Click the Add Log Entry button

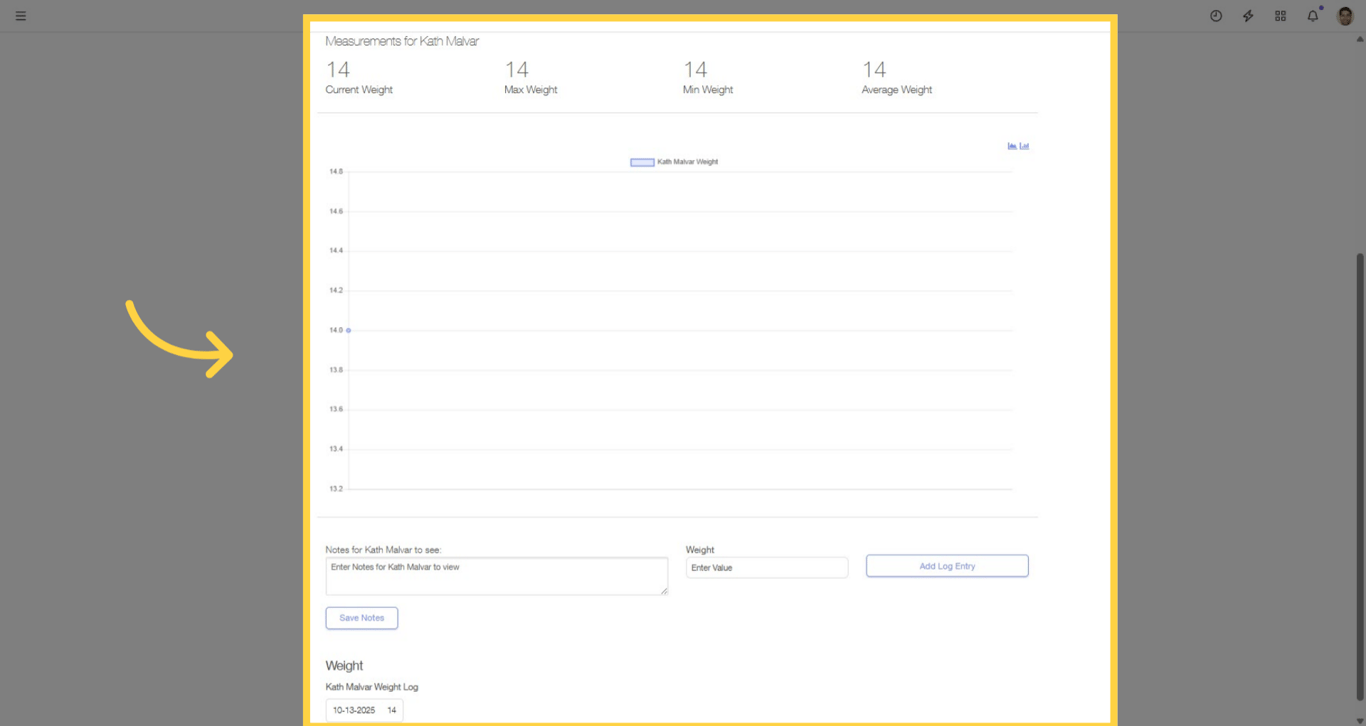click(x=946, y=566)
